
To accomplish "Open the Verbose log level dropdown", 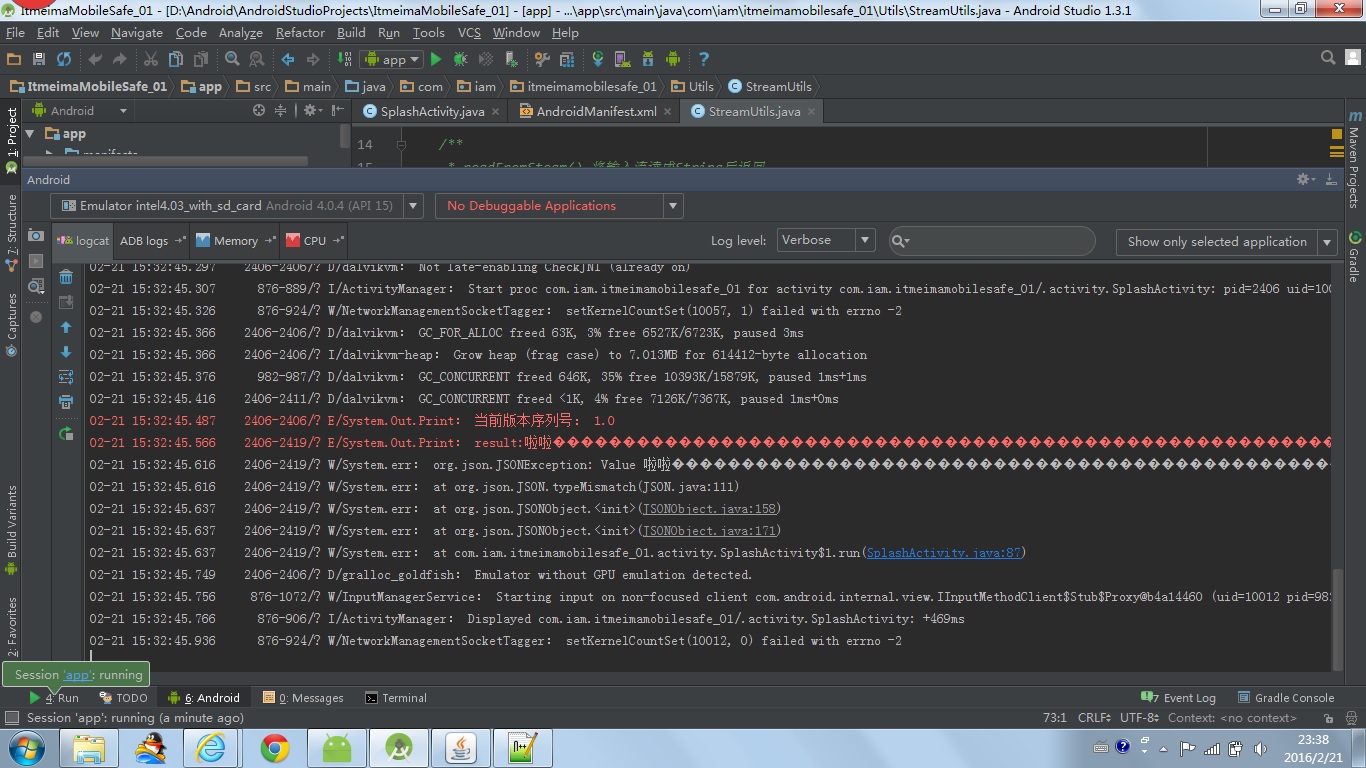I will coord(826,240).
